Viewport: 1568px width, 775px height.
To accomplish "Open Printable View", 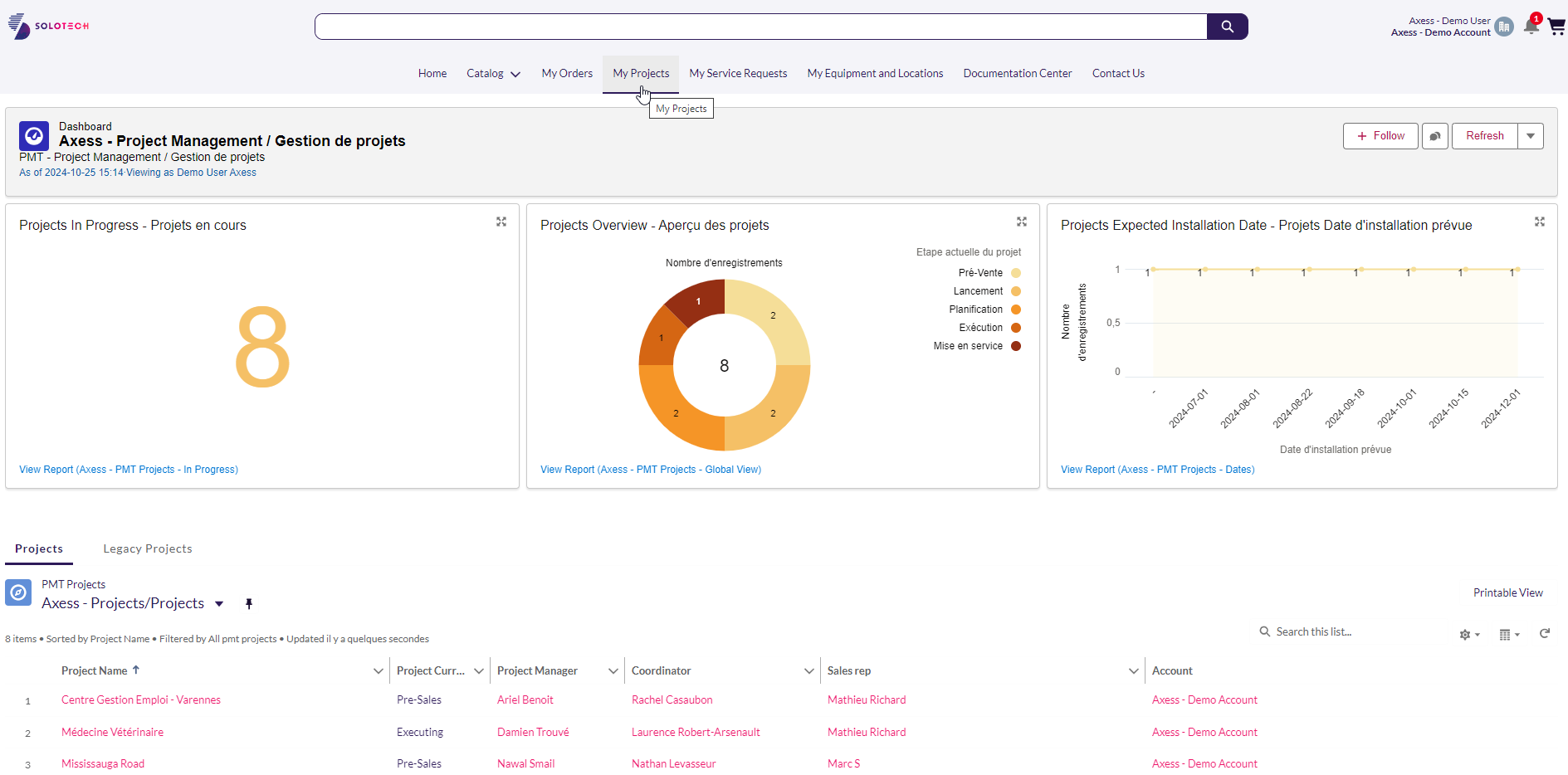I will pos(1508,593).
